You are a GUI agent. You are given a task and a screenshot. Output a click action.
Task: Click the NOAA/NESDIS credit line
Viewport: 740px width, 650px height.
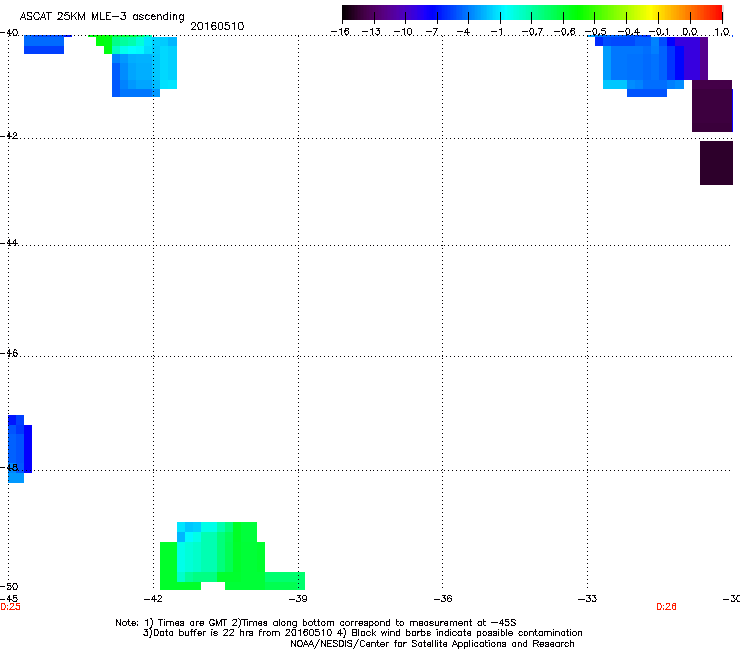point(432,644)
